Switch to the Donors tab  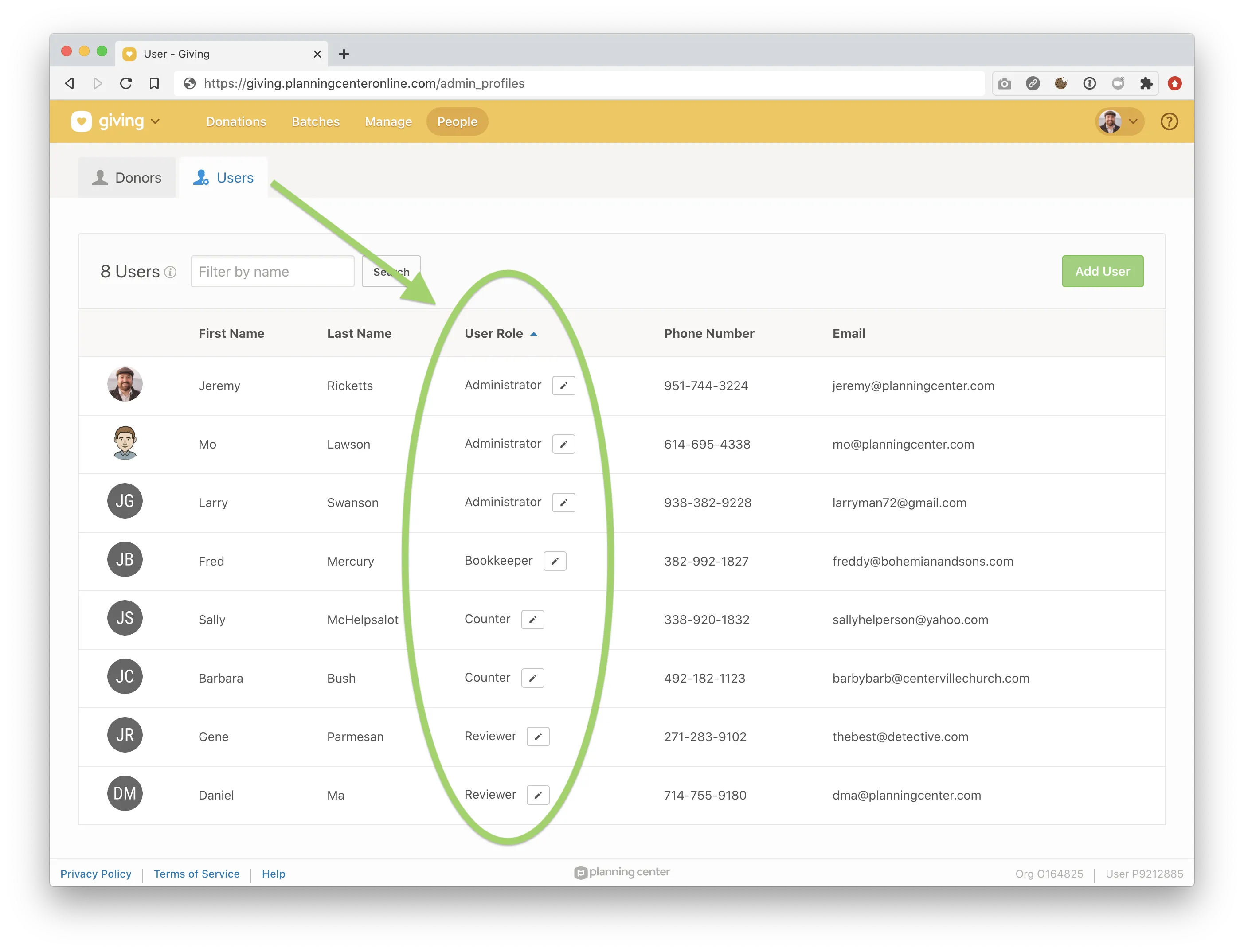click(x=127, y=177)
